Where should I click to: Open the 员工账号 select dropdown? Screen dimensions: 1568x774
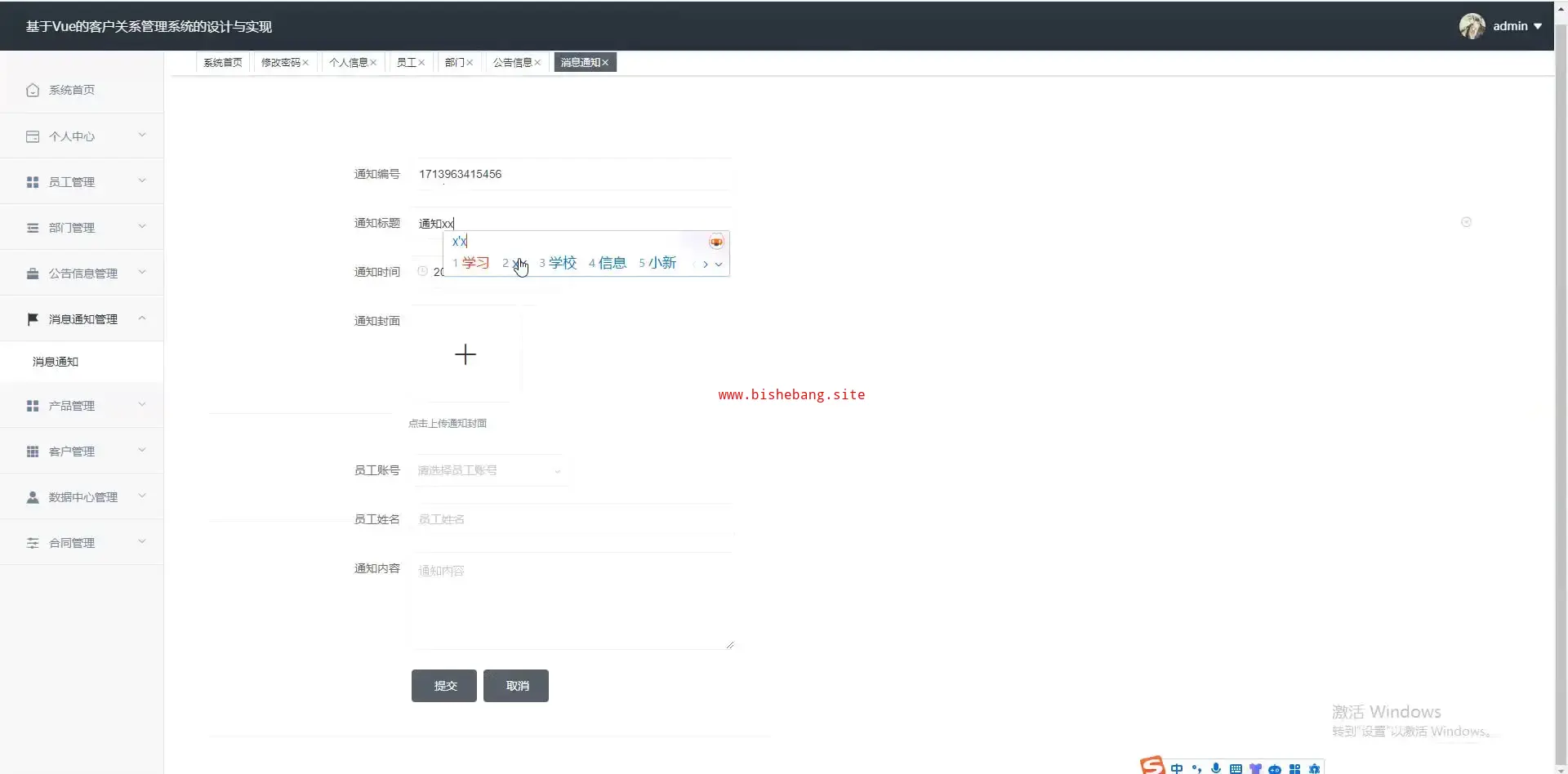(x=490, y=470)
